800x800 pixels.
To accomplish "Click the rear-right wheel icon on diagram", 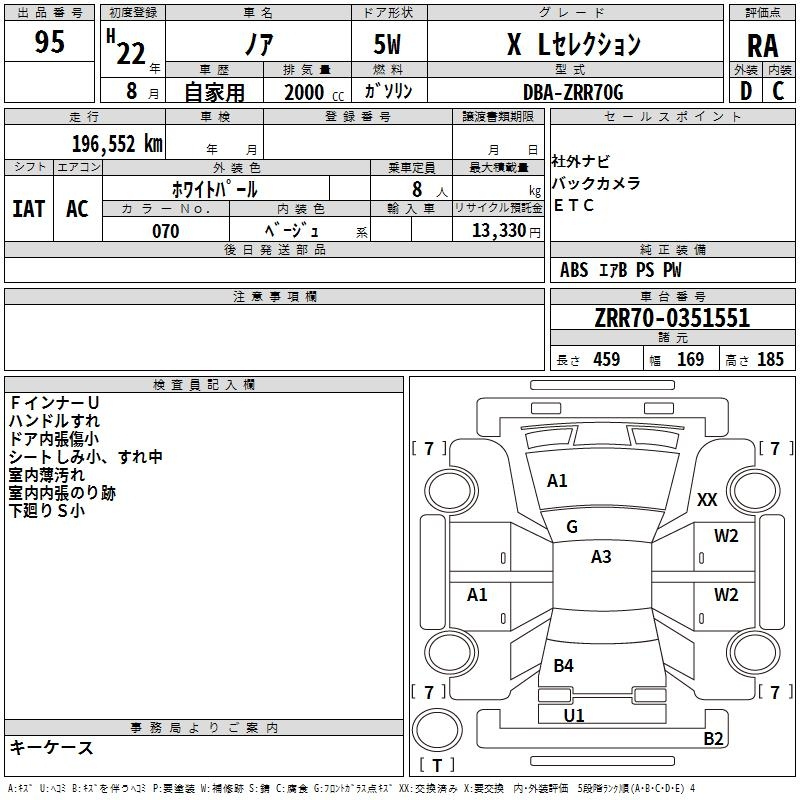I will (x=754, y=653).
